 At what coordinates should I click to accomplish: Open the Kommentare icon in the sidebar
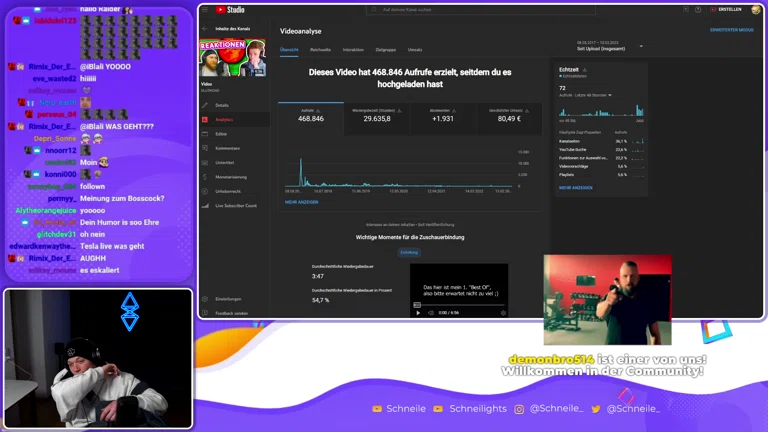click(205, 148)
